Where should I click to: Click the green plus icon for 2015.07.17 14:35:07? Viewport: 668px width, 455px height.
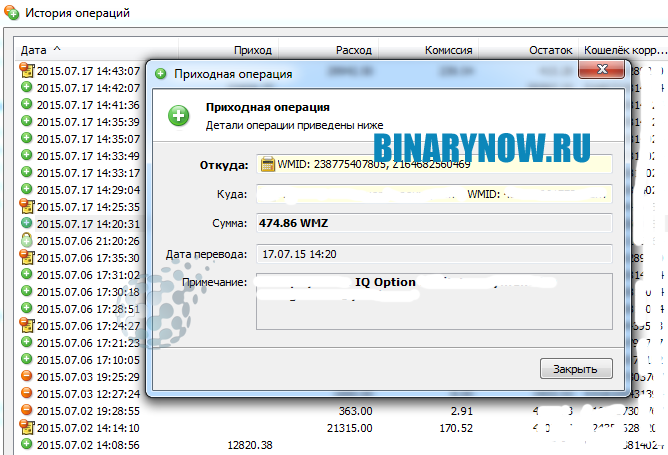26,138
